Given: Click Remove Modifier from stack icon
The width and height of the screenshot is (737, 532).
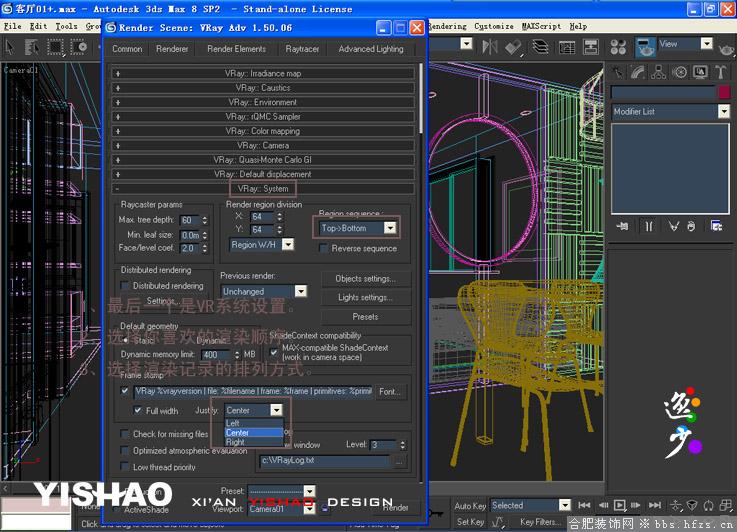Looking at the screenshot, I should [x=691, y=227].
